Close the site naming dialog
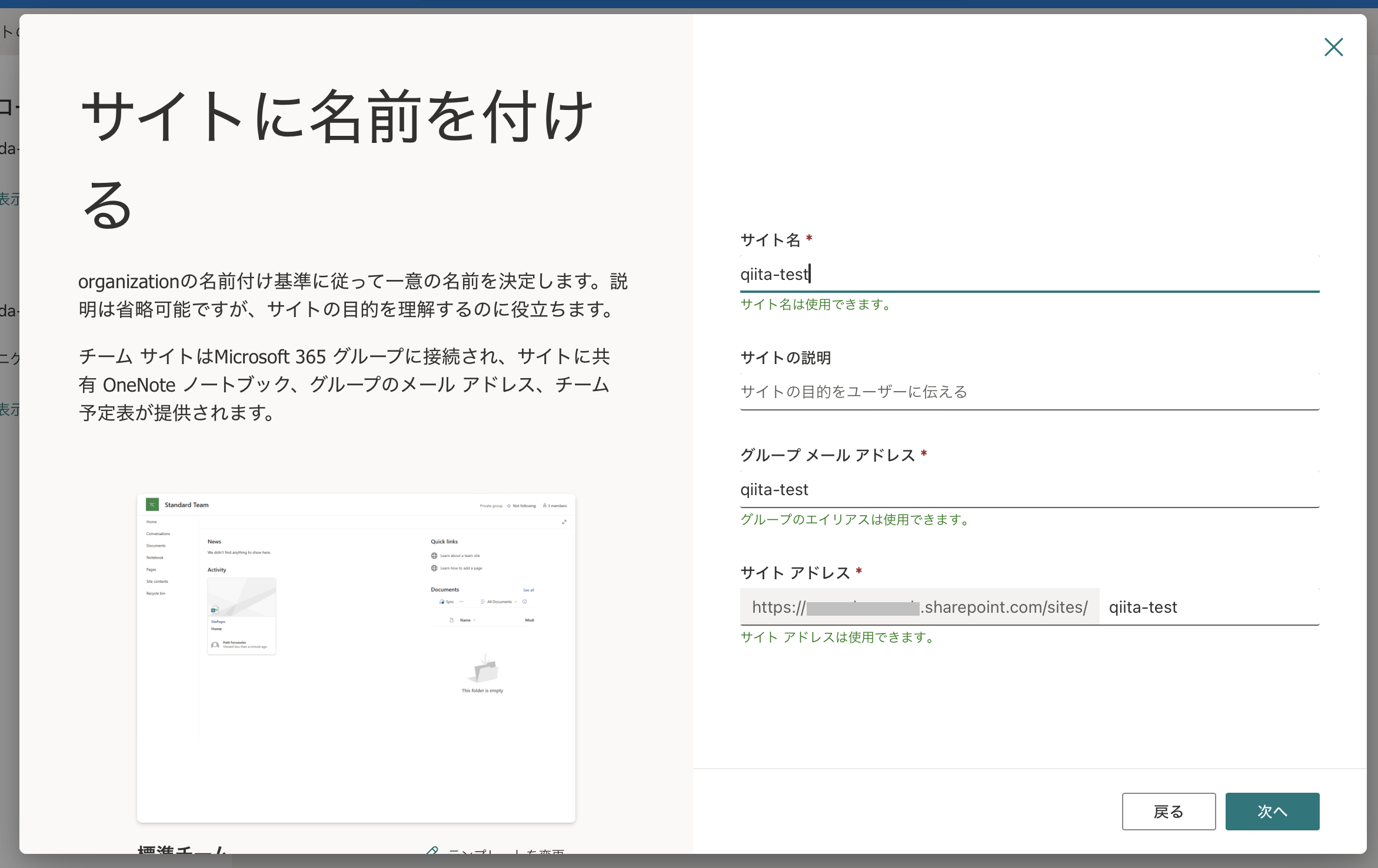The height and width of the screenshot is (868, 1378). [1333, 48]
